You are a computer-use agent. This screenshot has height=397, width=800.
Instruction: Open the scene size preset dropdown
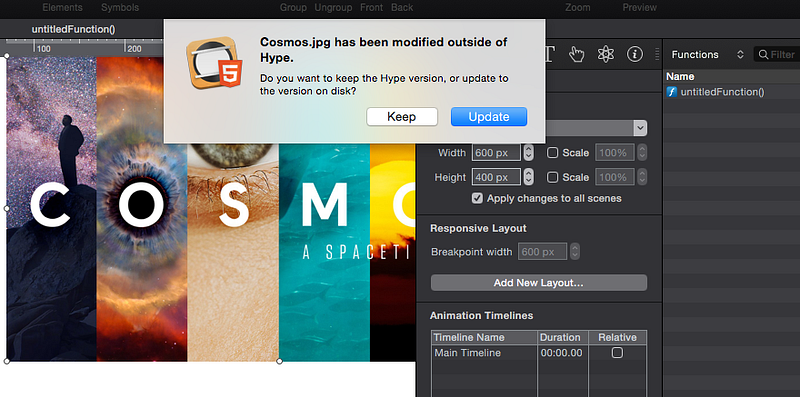(x=640, y=129)
